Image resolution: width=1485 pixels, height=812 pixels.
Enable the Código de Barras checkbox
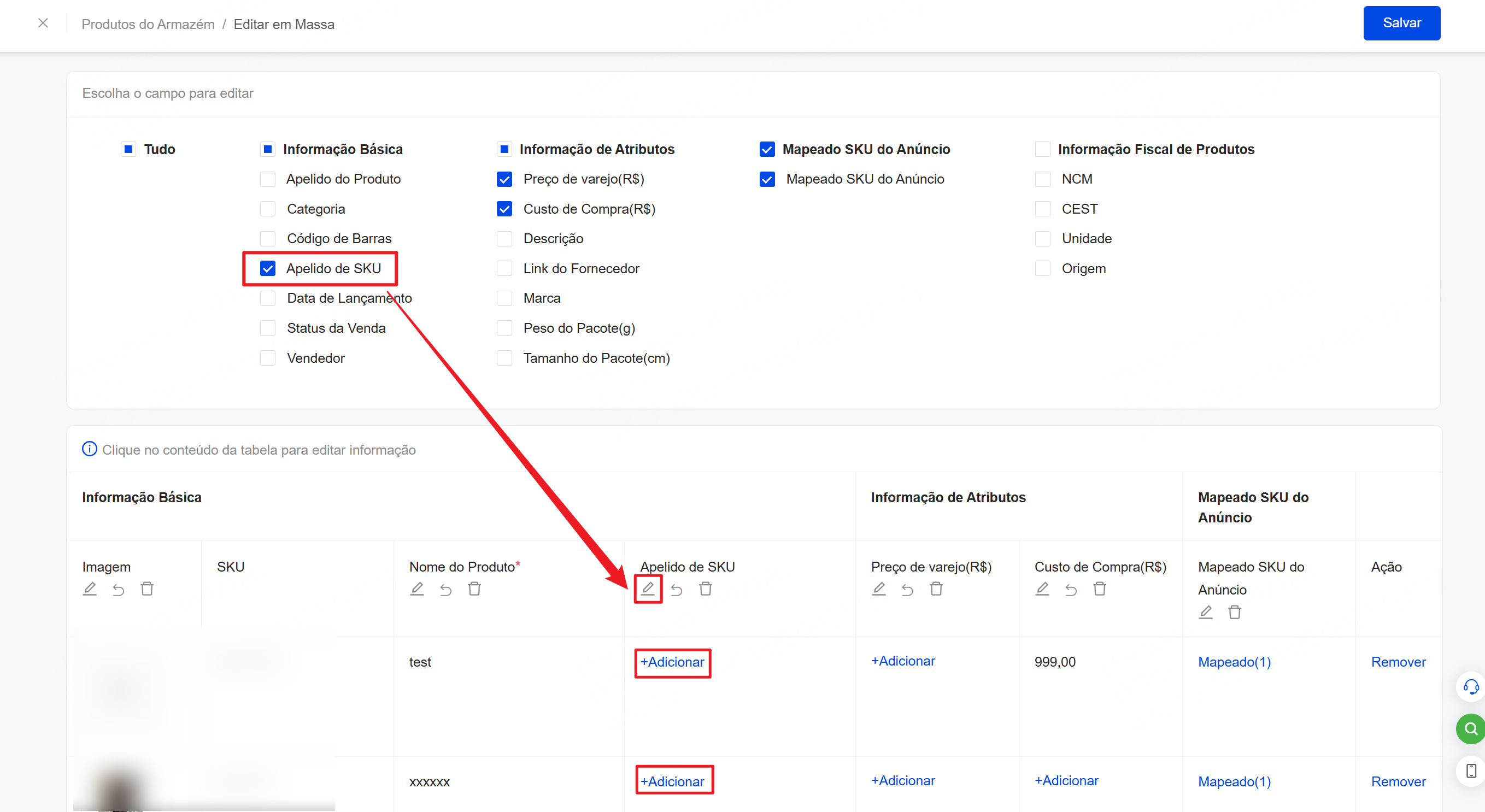(267, 239)
